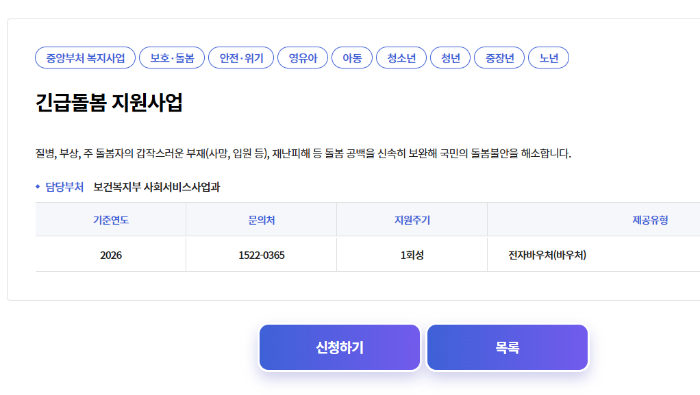The width and height of the screenshot is (700, 395).
Task: Open the 목록 list button
Action: click(507, 348)
